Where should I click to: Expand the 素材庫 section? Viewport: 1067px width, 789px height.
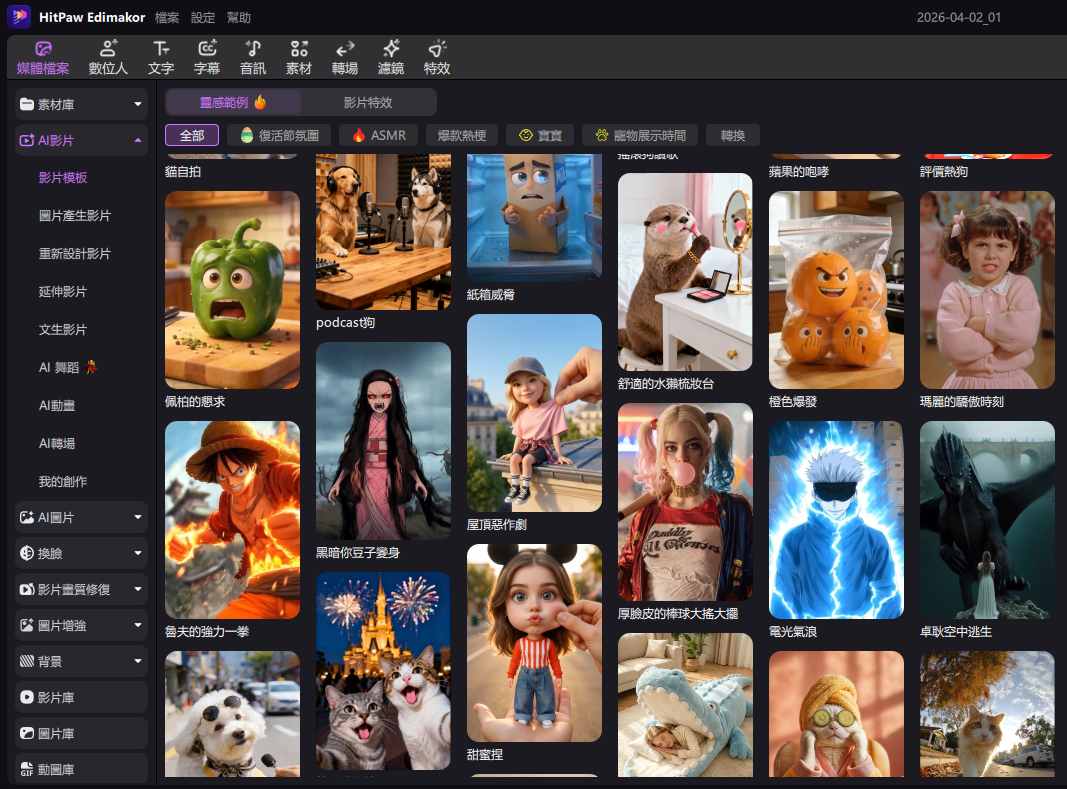pos(81,104)
